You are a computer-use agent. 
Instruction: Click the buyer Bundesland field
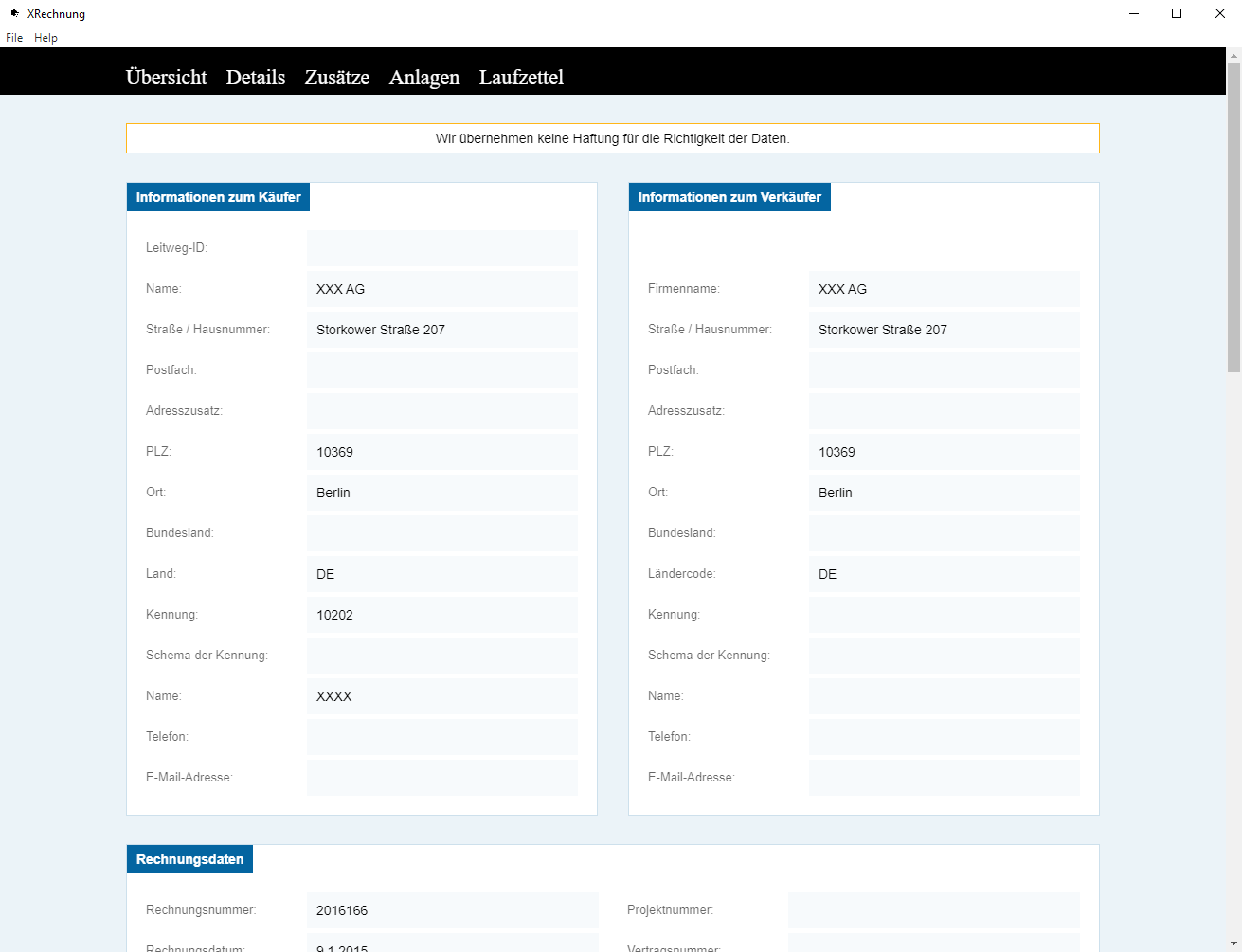point(441,532)
